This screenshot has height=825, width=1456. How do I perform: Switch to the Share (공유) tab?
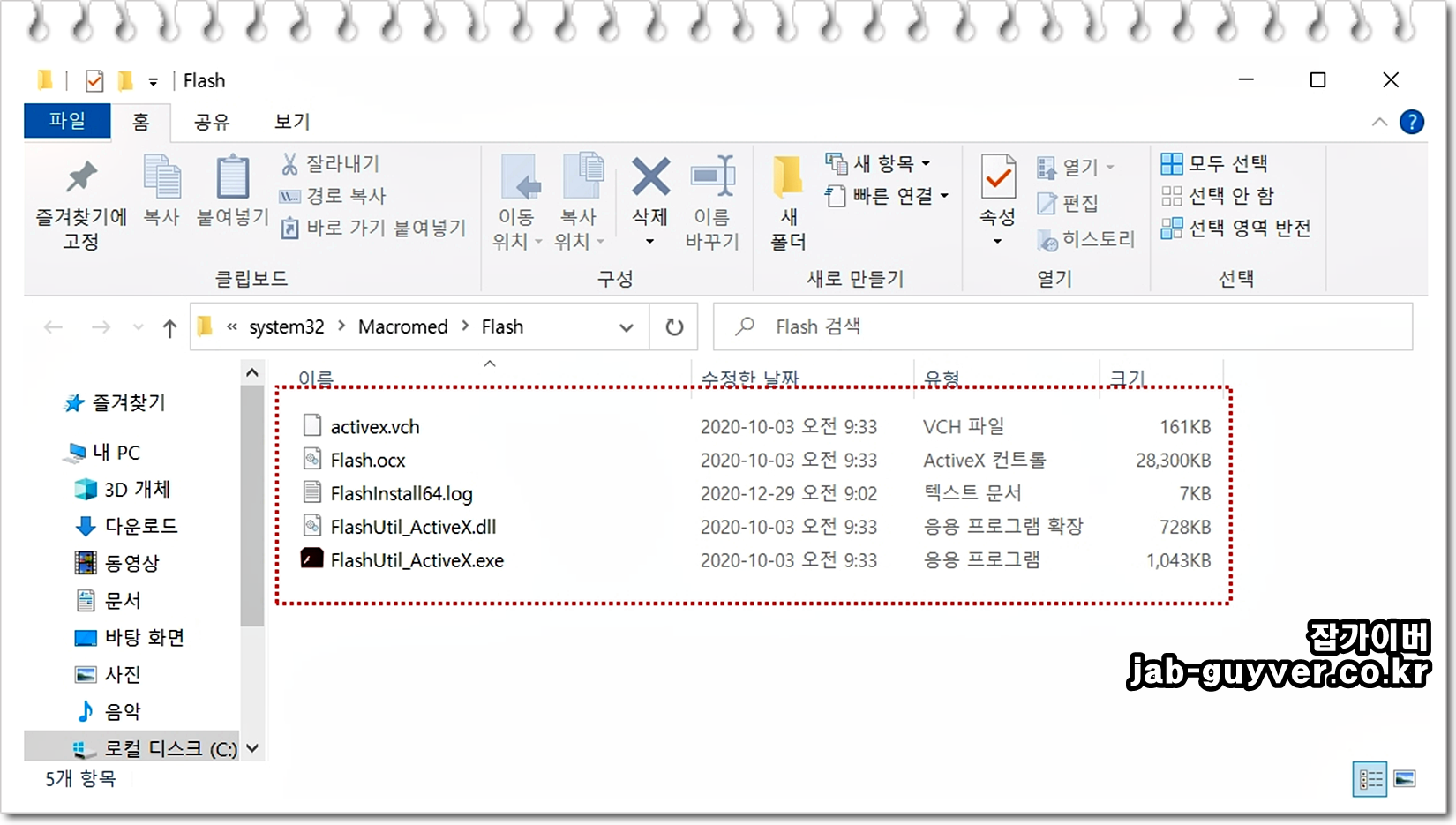(212, 122)
